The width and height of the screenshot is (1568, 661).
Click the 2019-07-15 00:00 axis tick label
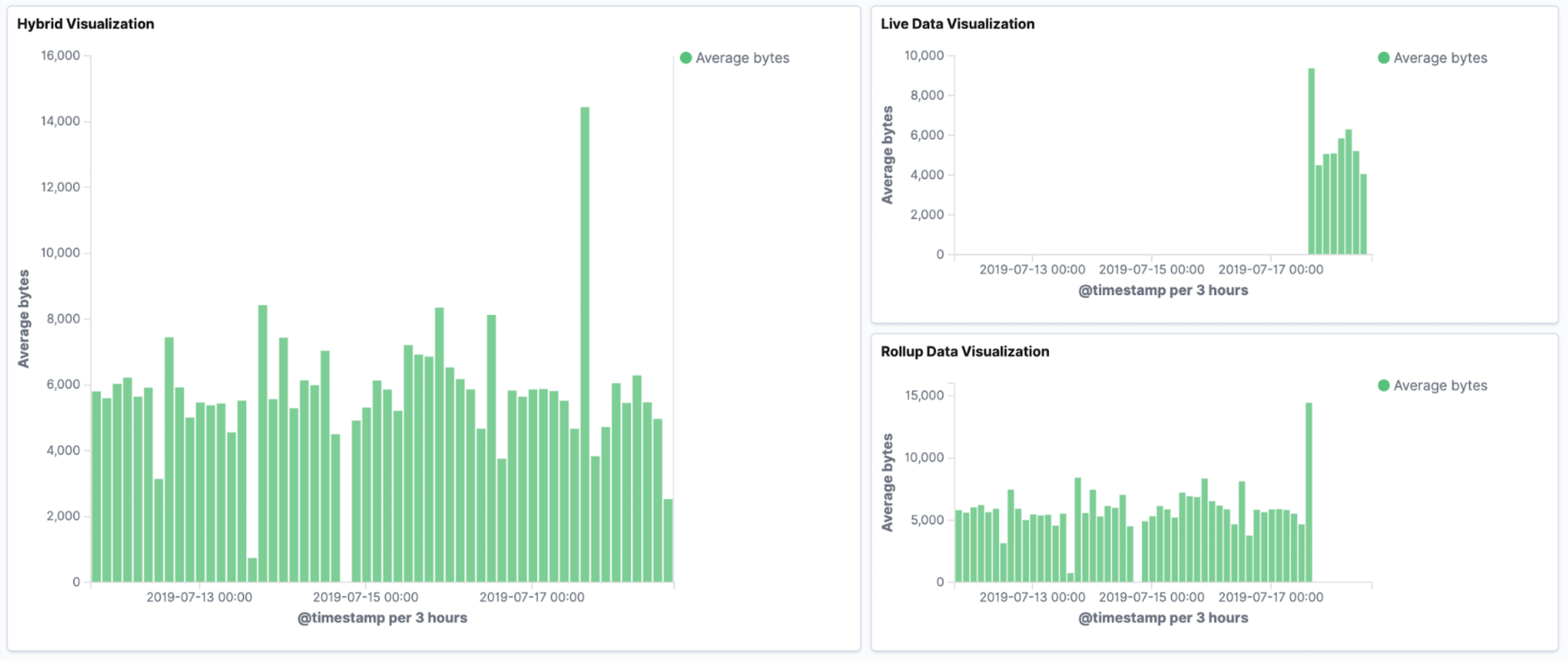[365, 597]
